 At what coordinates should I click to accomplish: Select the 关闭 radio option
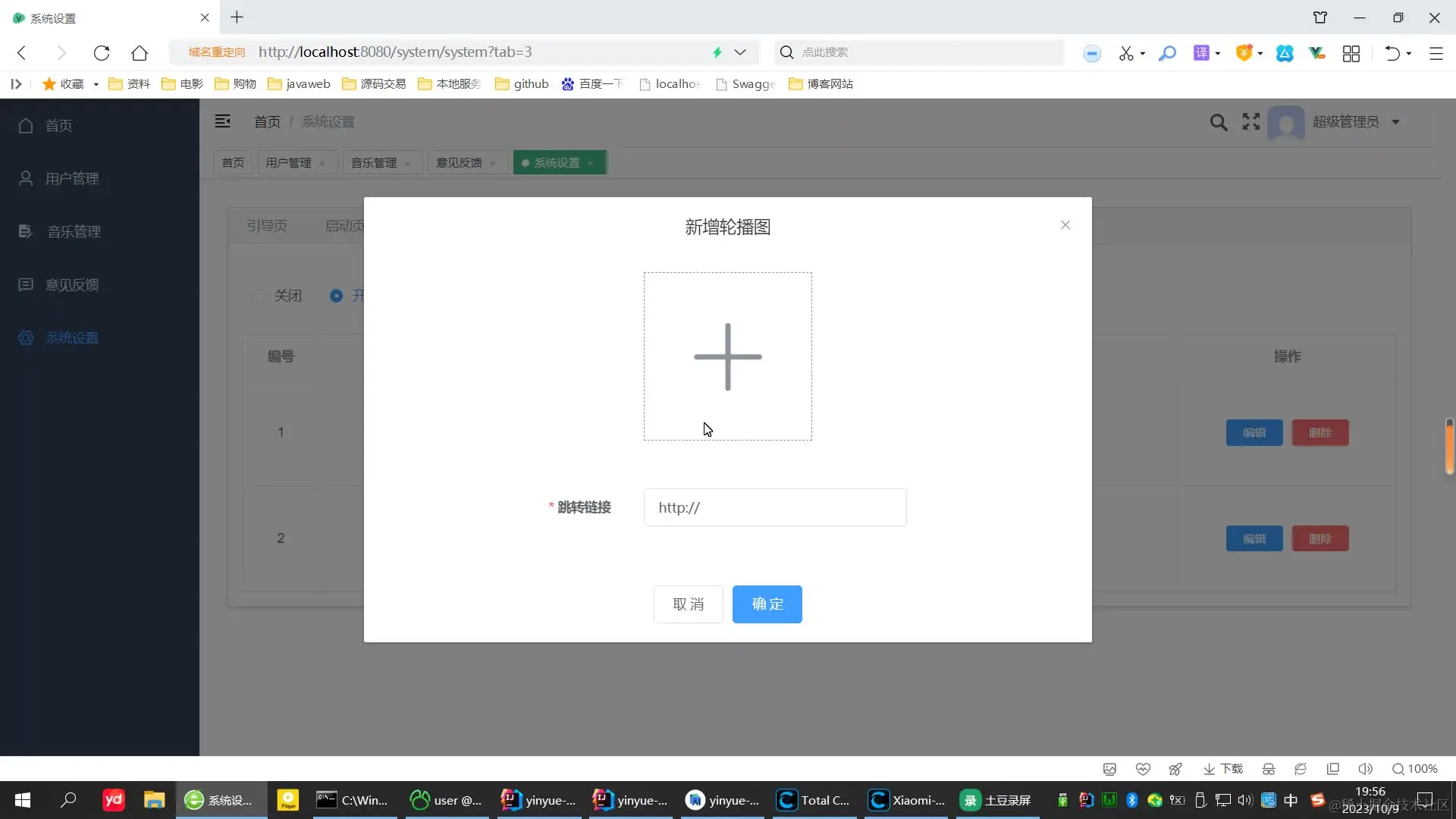point(259,296)
